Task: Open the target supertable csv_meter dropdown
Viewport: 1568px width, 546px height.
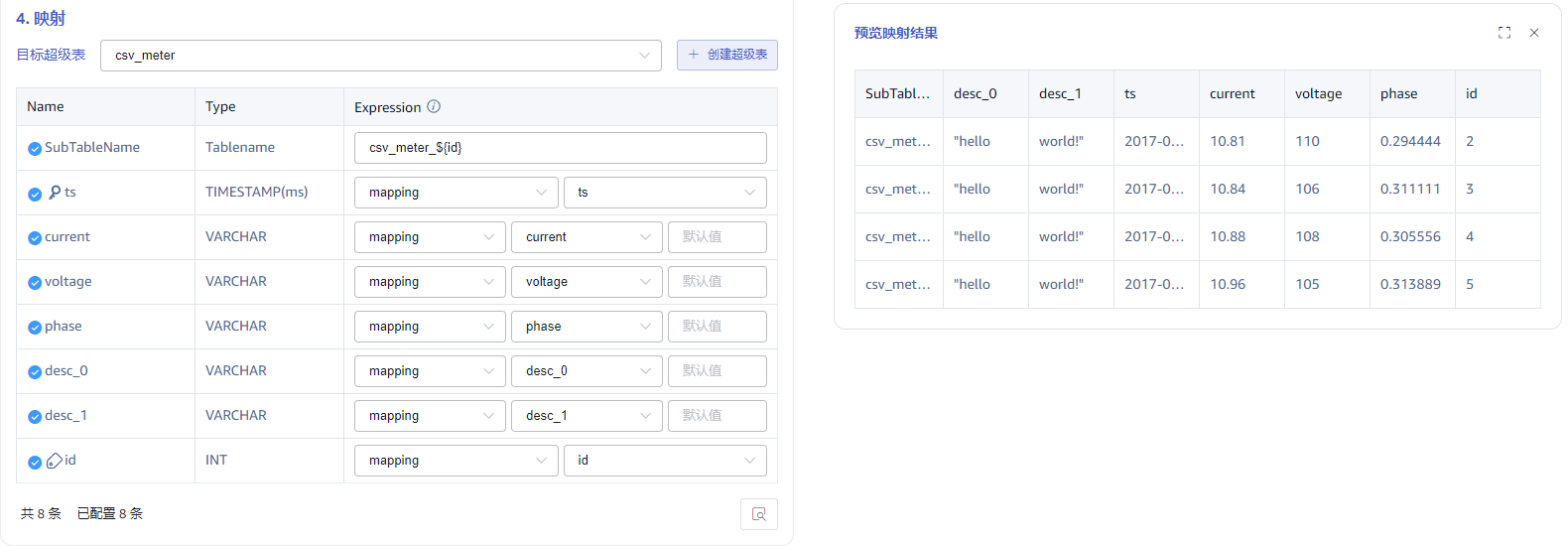Action: click(x=380, y=56)
